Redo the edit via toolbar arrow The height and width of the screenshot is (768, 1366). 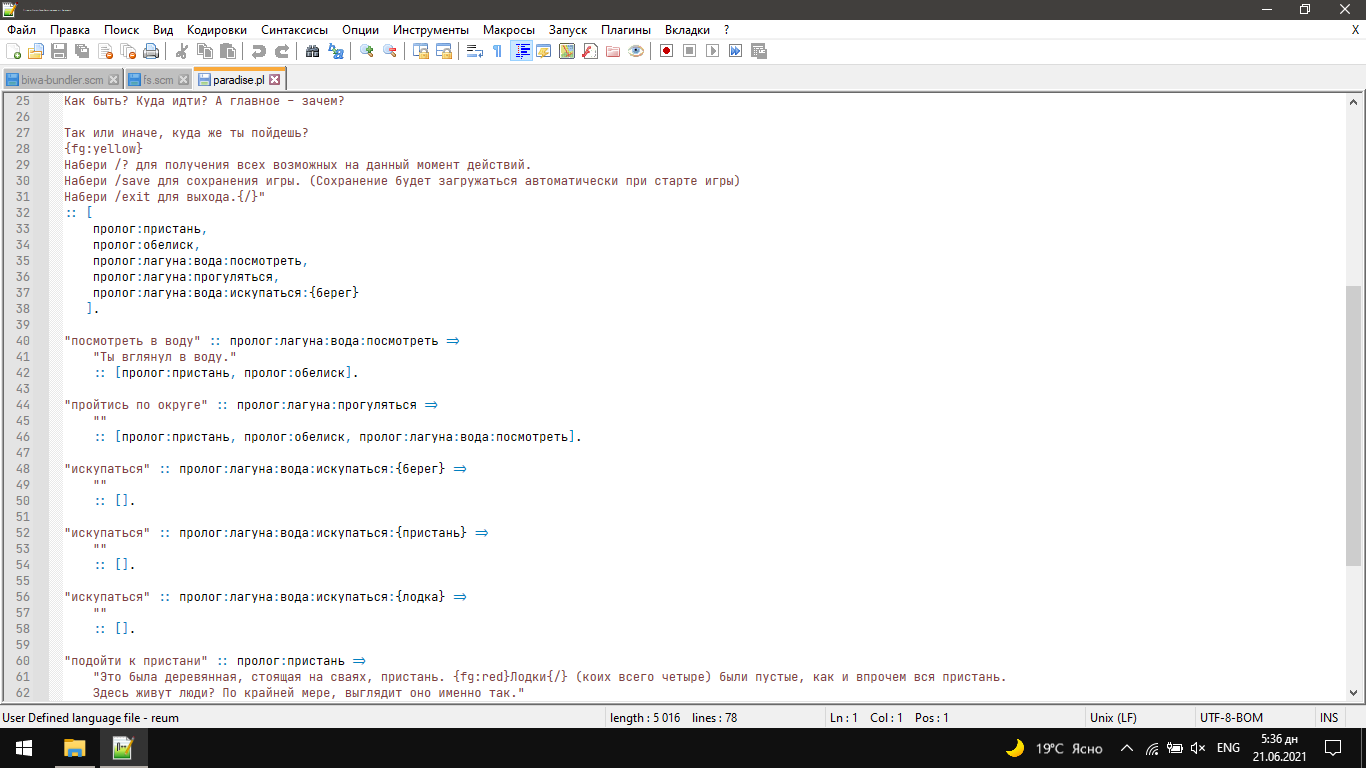(282, 51)
